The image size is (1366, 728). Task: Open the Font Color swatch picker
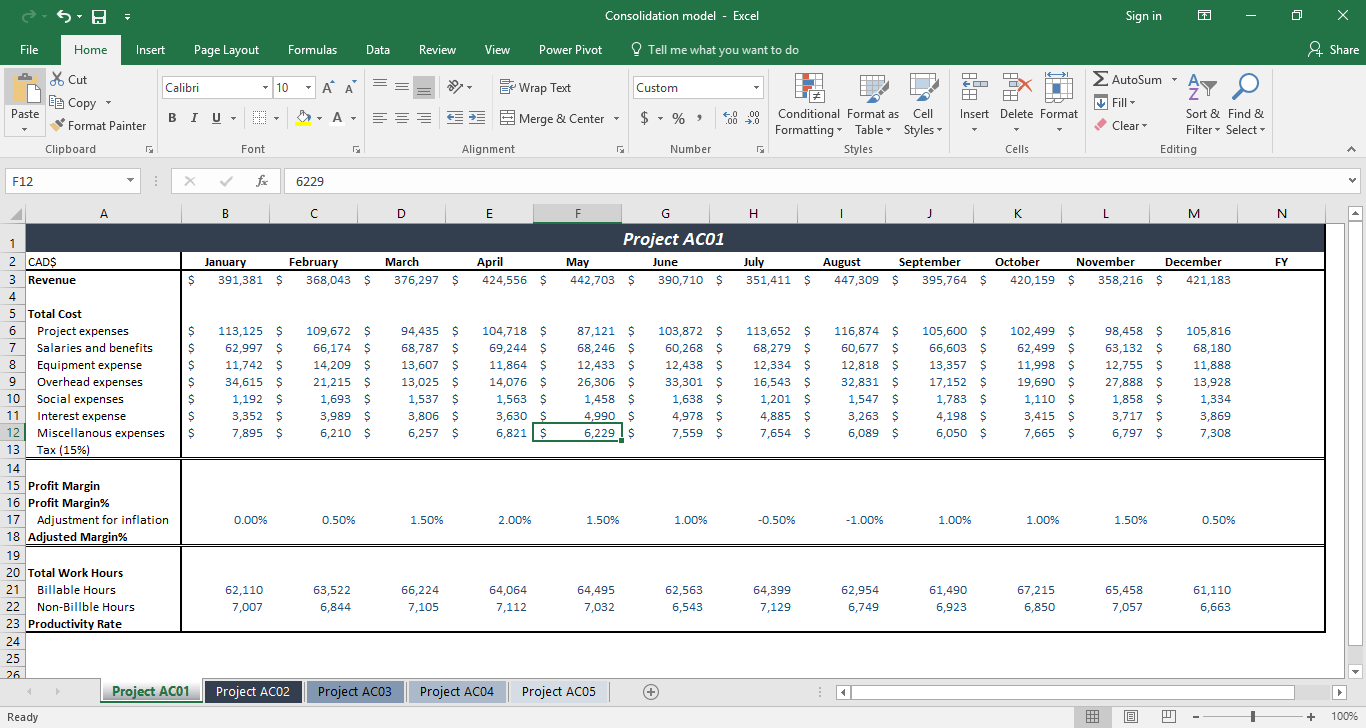pos(339,118)
